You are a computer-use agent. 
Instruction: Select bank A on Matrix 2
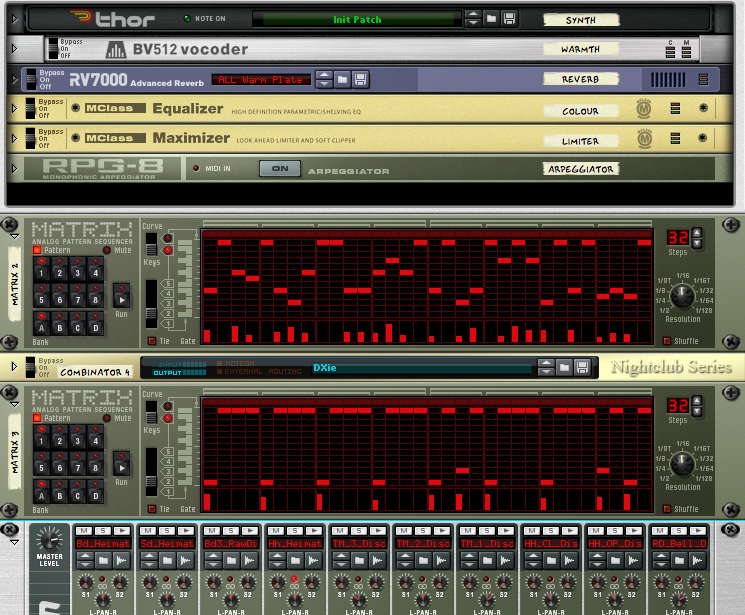pyautogui.click(x=41, y=322)
